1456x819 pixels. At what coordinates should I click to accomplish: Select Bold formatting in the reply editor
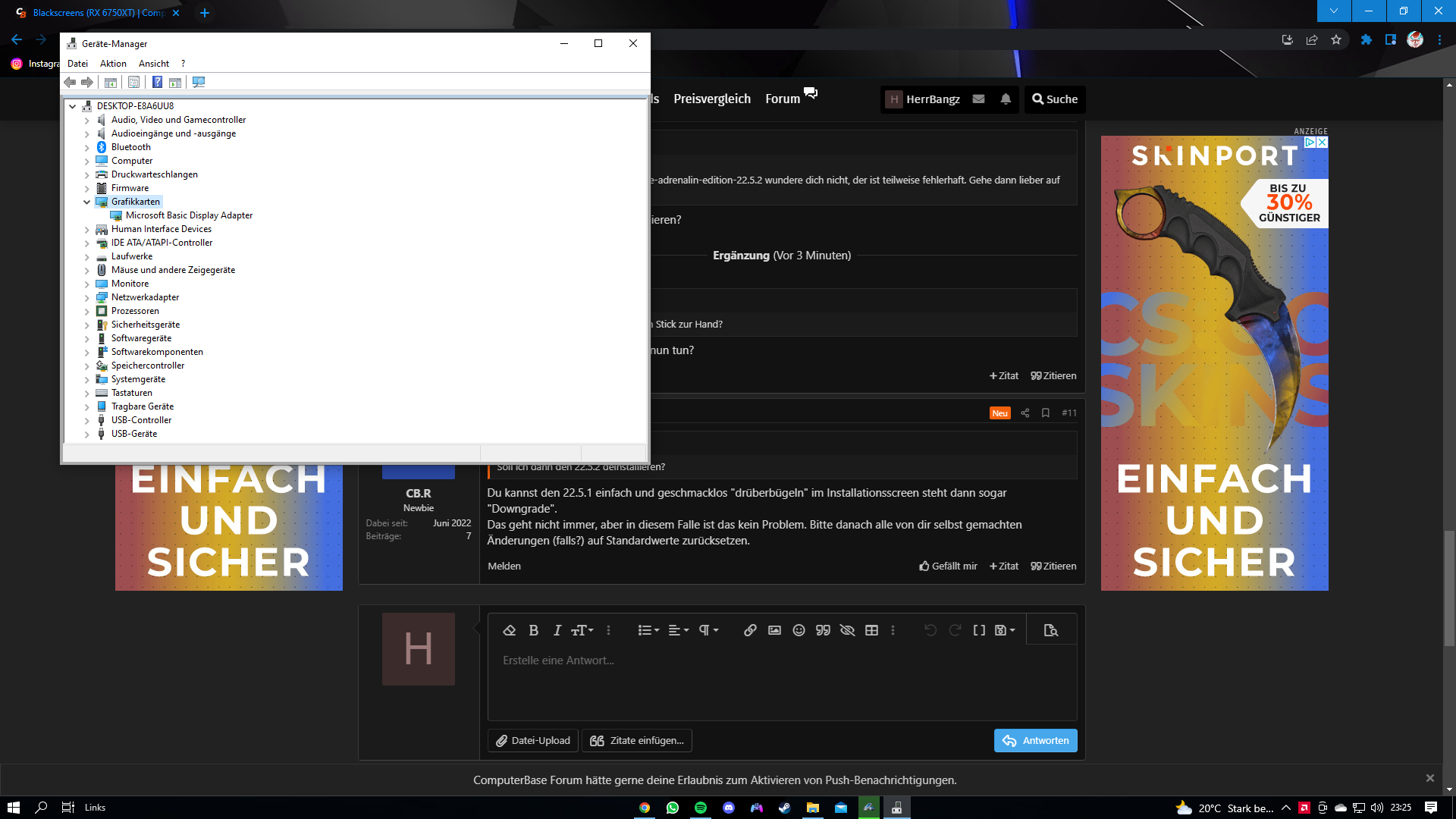click(534, 630)
